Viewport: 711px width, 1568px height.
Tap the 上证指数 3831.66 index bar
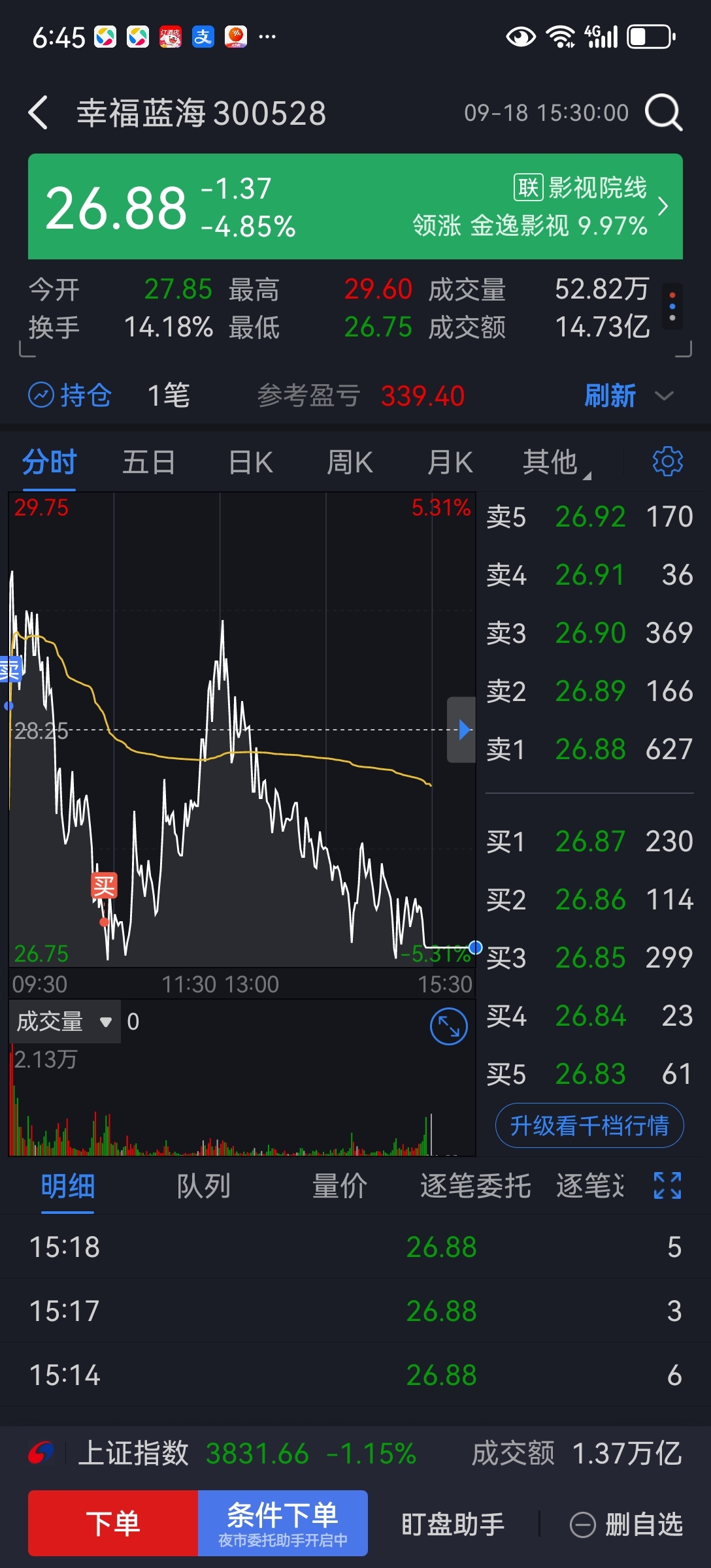point(355,1453)
